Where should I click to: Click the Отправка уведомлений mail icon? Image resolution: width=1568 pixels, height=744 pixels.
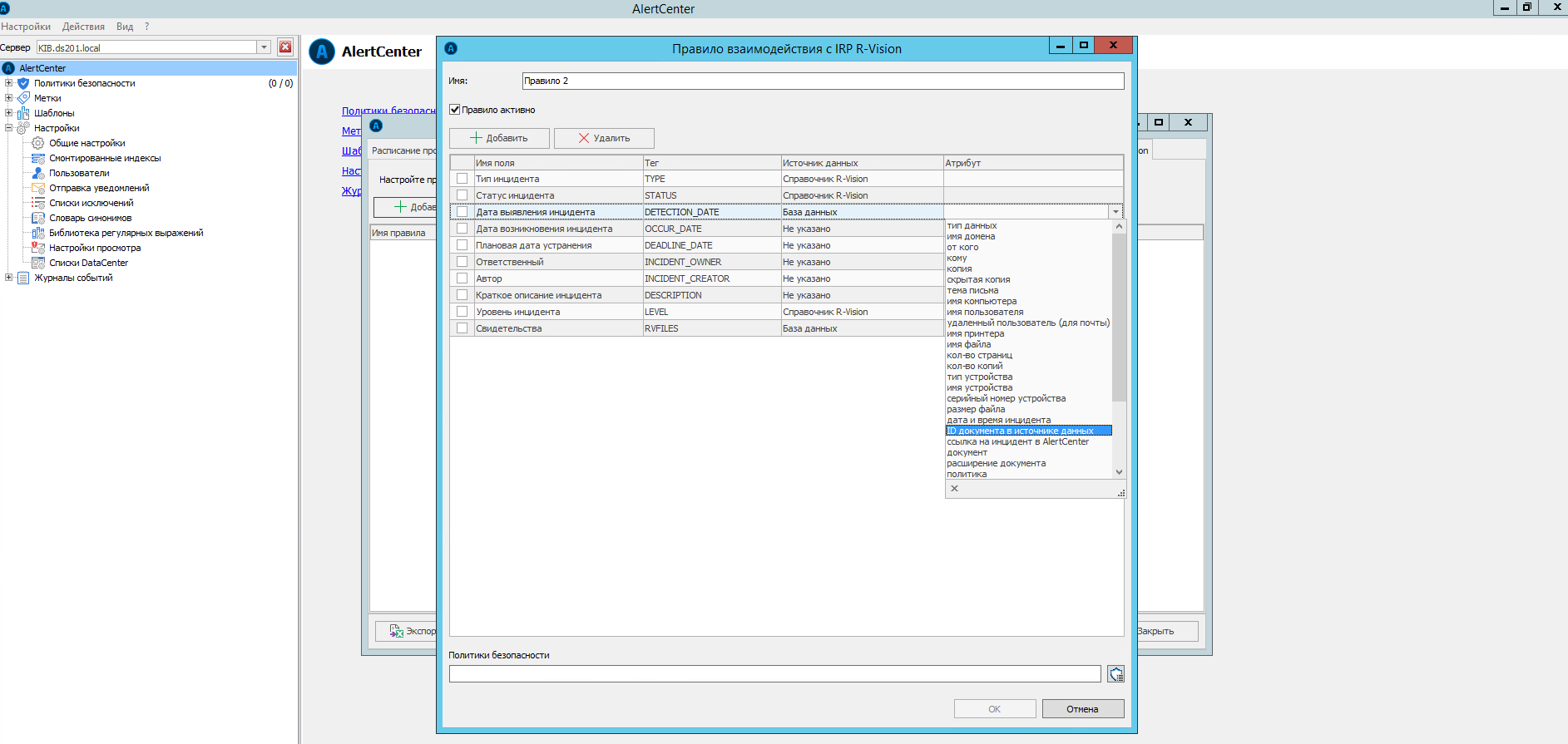tap(38, 188)
